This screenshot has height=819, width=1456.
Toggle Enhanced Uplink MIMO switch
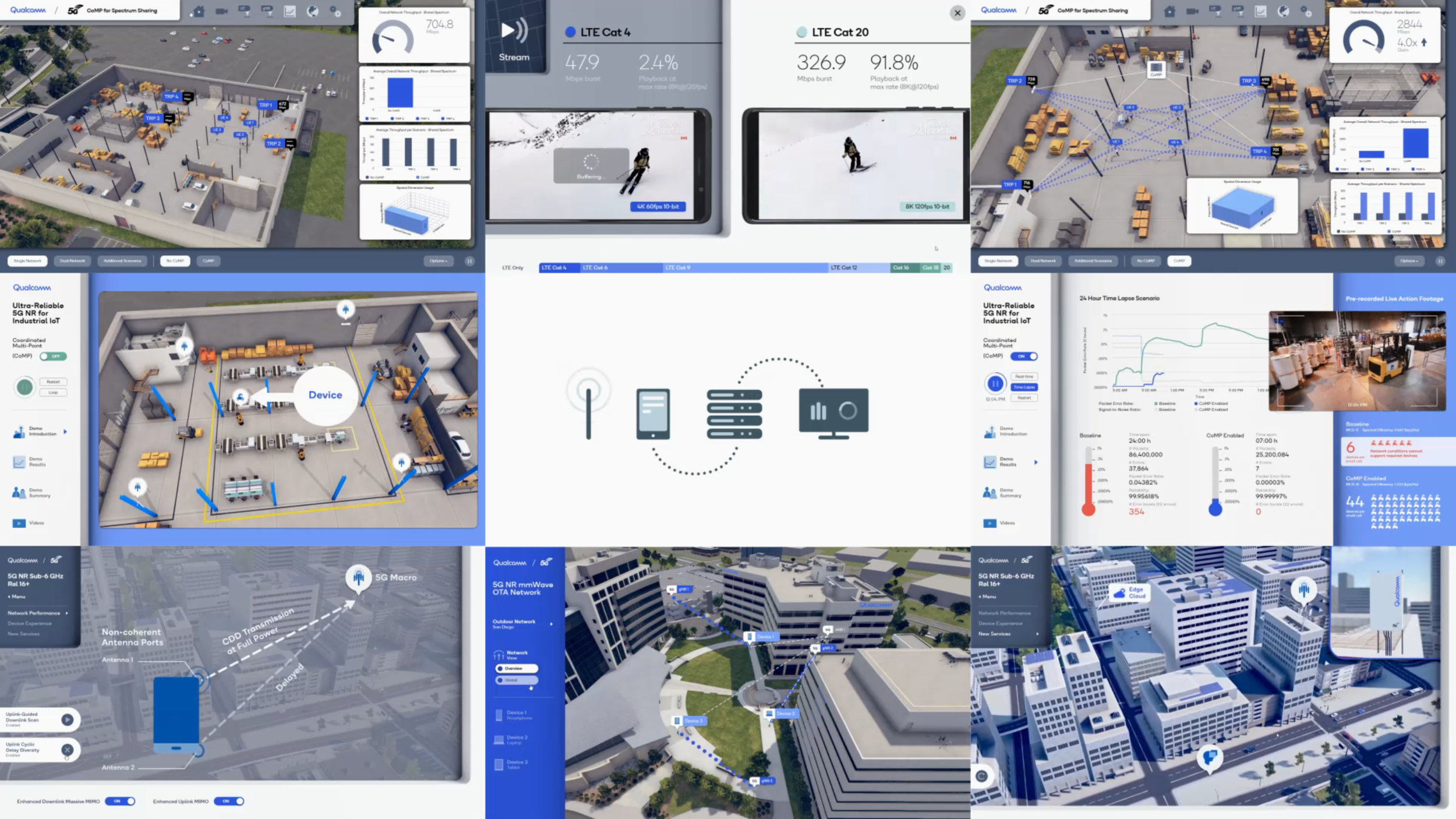[x=229, y=802]
